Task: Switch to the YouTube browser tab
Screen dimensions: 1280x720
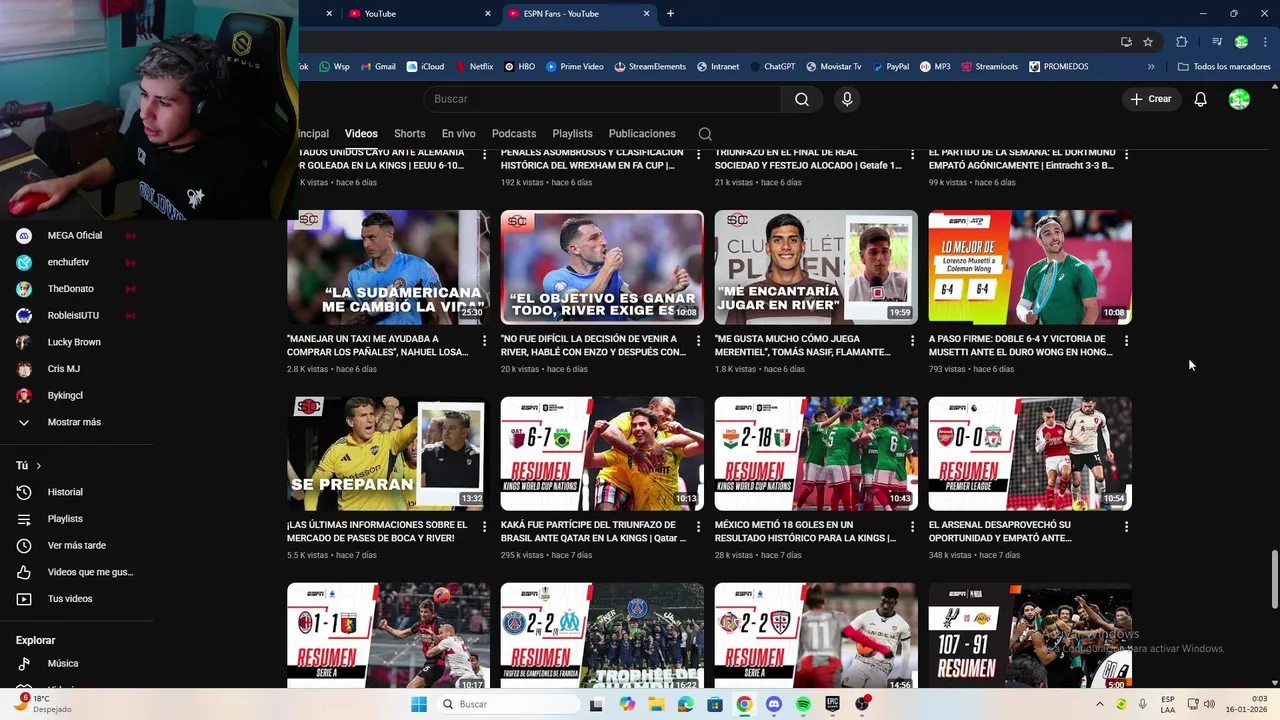Action: [x=418, y=14]
